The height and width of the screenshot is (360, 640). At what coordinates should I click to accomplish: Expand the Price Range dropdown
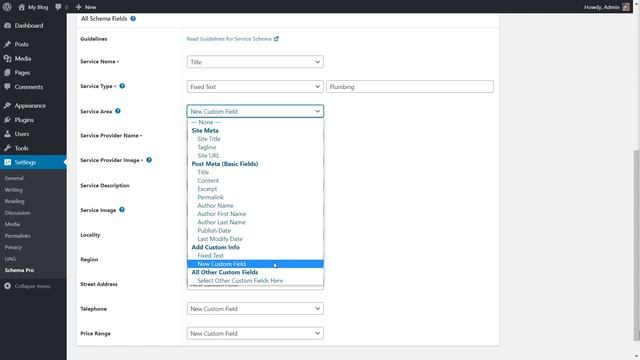coord(255,333)
